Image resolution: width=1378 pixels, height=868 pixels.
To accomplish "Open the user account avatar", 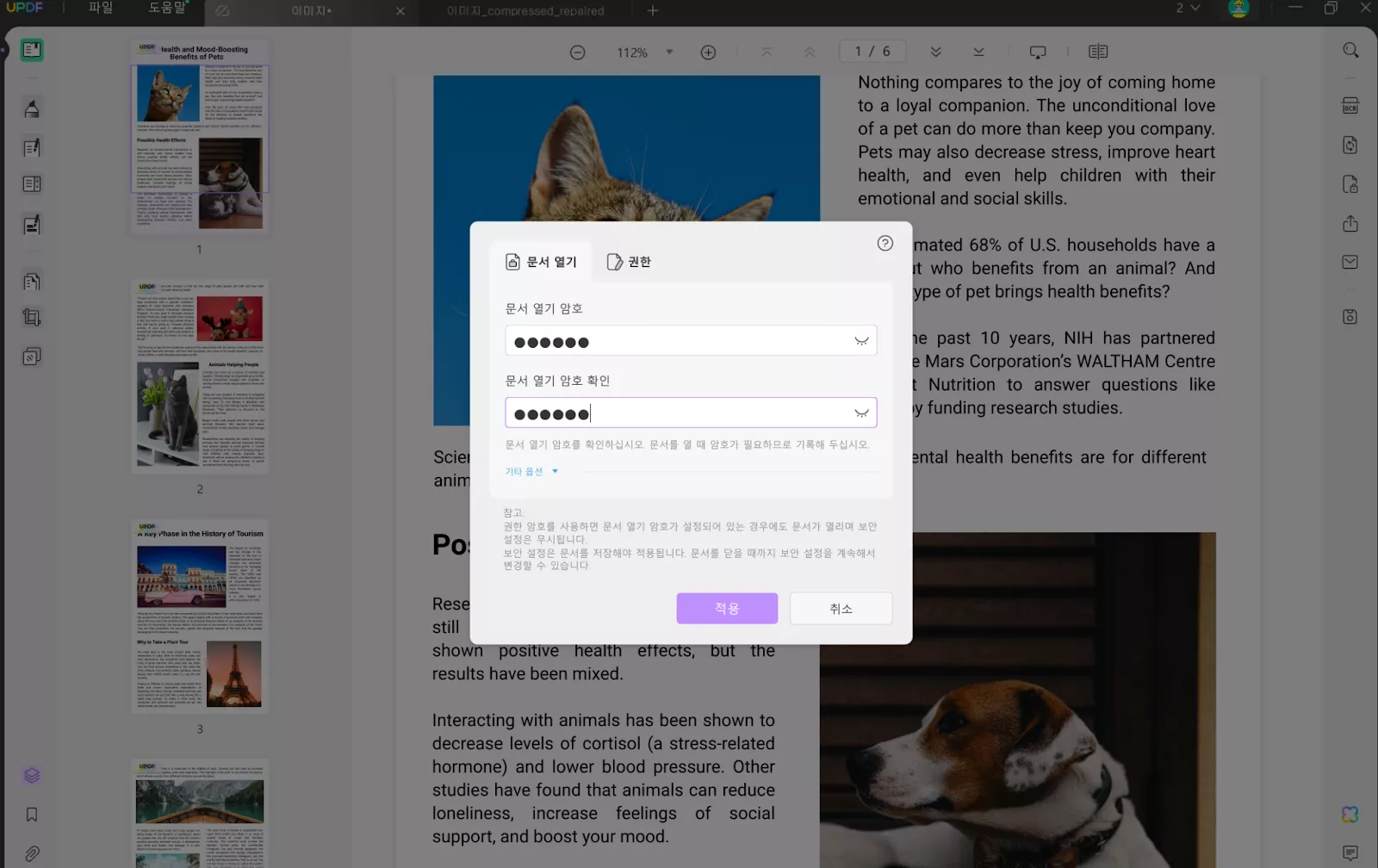I will (1238, 9).
